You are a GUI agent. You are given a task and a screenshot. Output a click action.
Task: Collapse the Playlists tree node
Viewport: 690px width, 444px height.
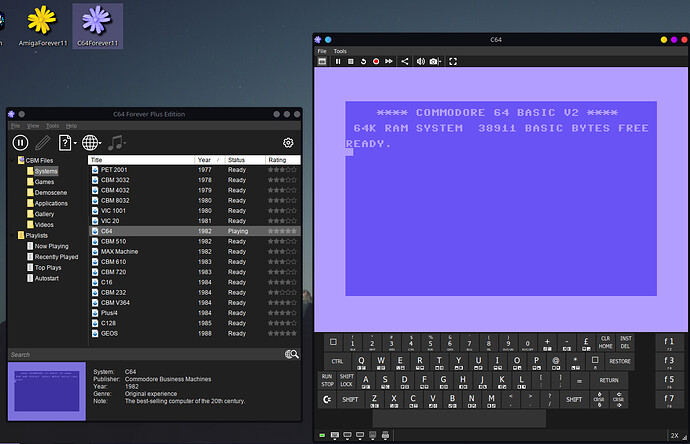click(x=12, y=235)
